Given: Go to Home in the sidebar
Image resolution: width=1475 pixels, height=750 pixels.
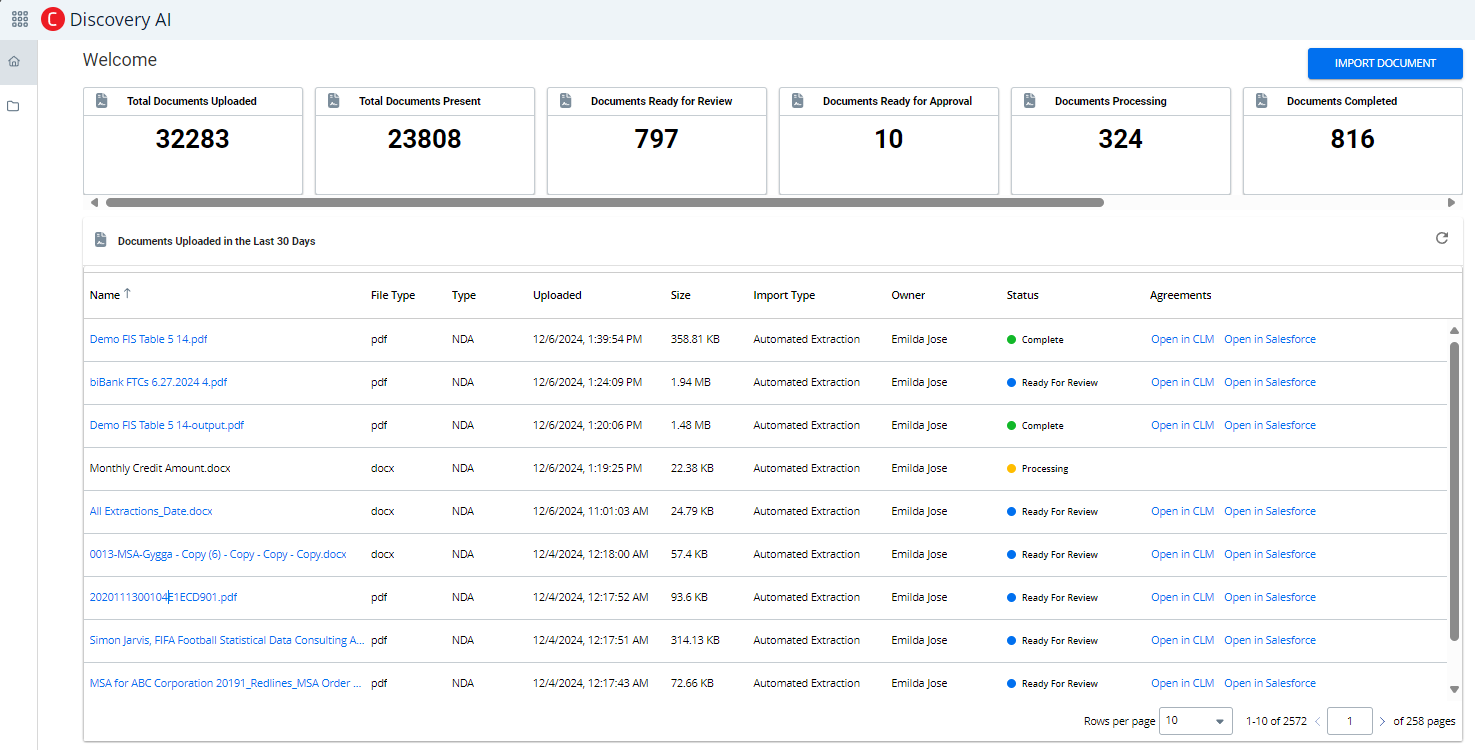Looking at the screenshot, I should (x=14, y=62).
